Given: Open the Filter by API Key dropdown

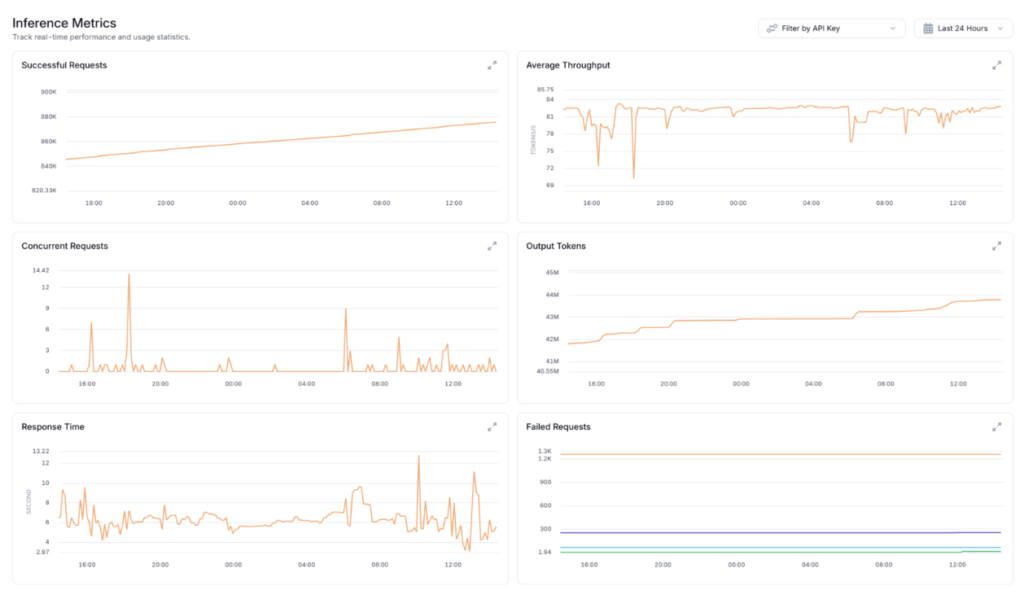Looking at the screenshot, I should [831, 28].
